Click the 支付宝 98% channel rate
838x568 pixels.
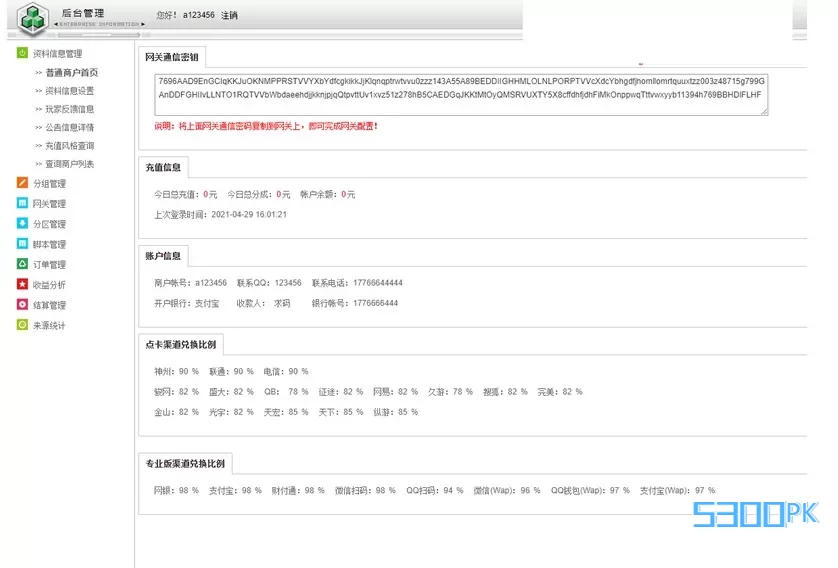point(235,491)
